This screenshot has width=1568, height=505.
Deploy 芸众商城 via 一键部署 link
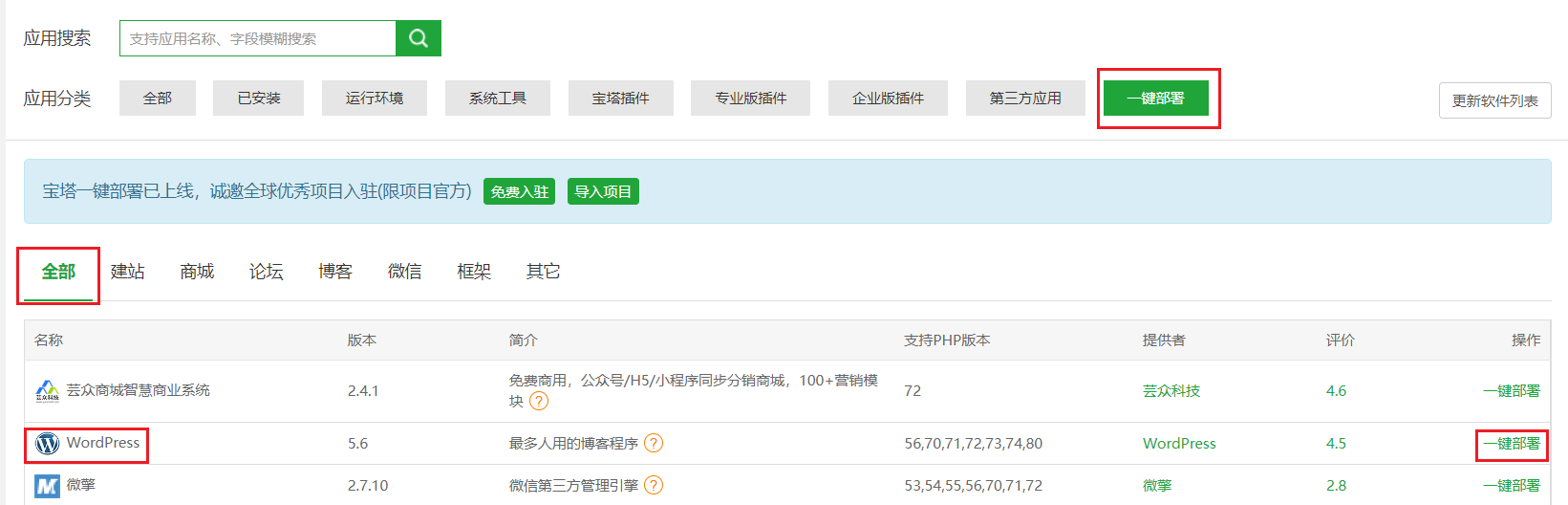[x=1512, y=391]
